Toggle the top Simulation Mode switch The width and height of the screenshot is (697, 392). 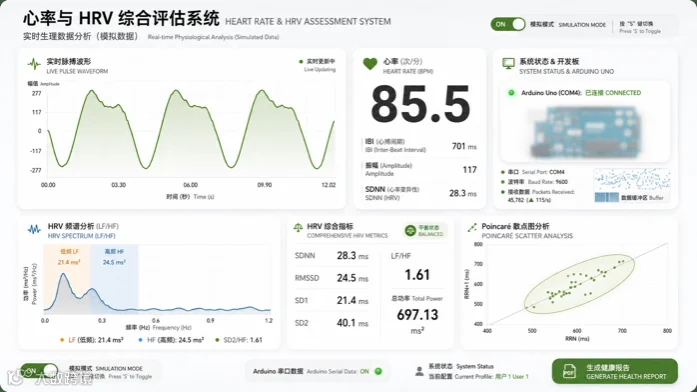point(508,24)
